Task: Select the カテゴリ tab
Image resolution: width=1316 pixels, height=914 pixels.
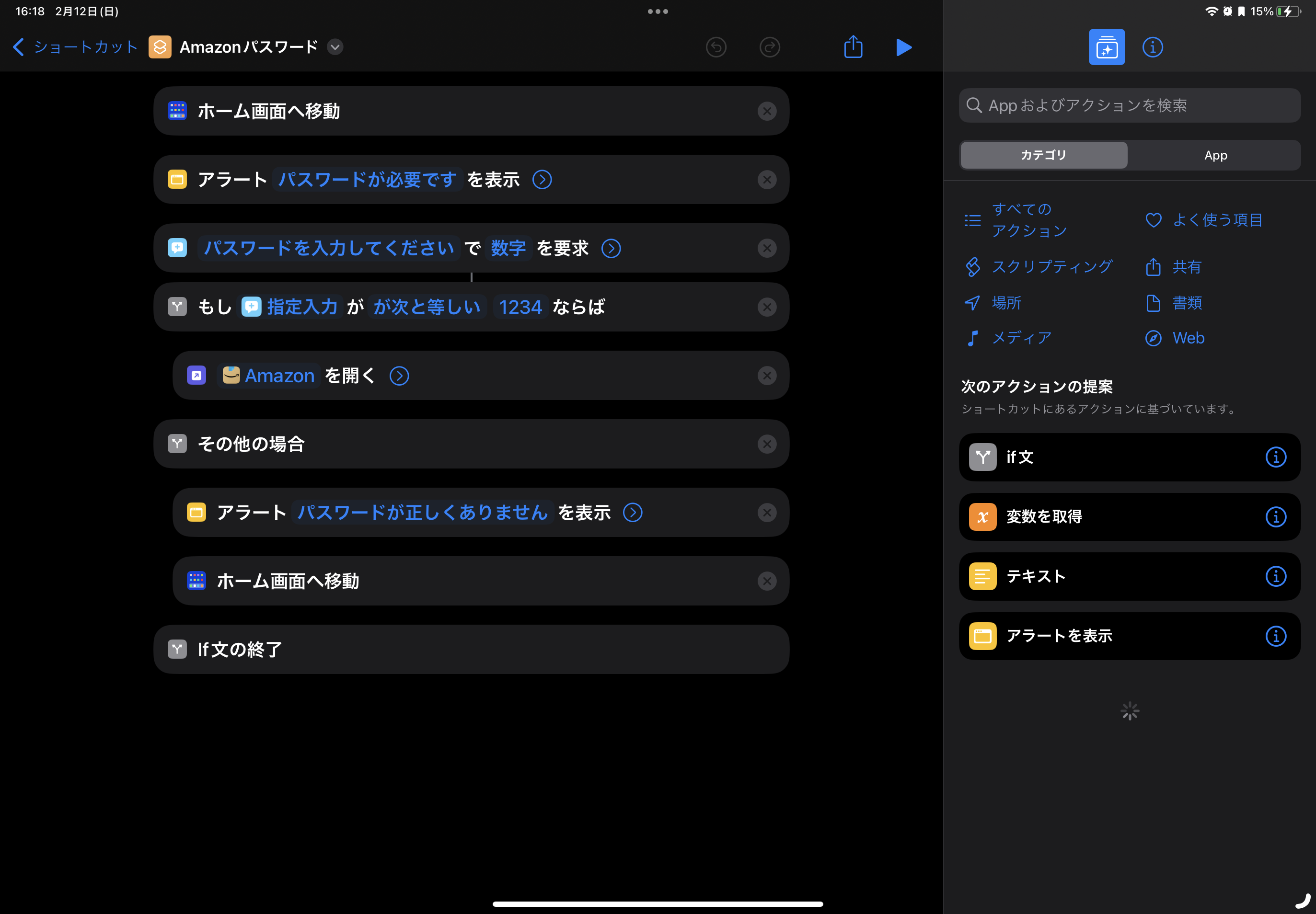Action: click(1043, 155)
